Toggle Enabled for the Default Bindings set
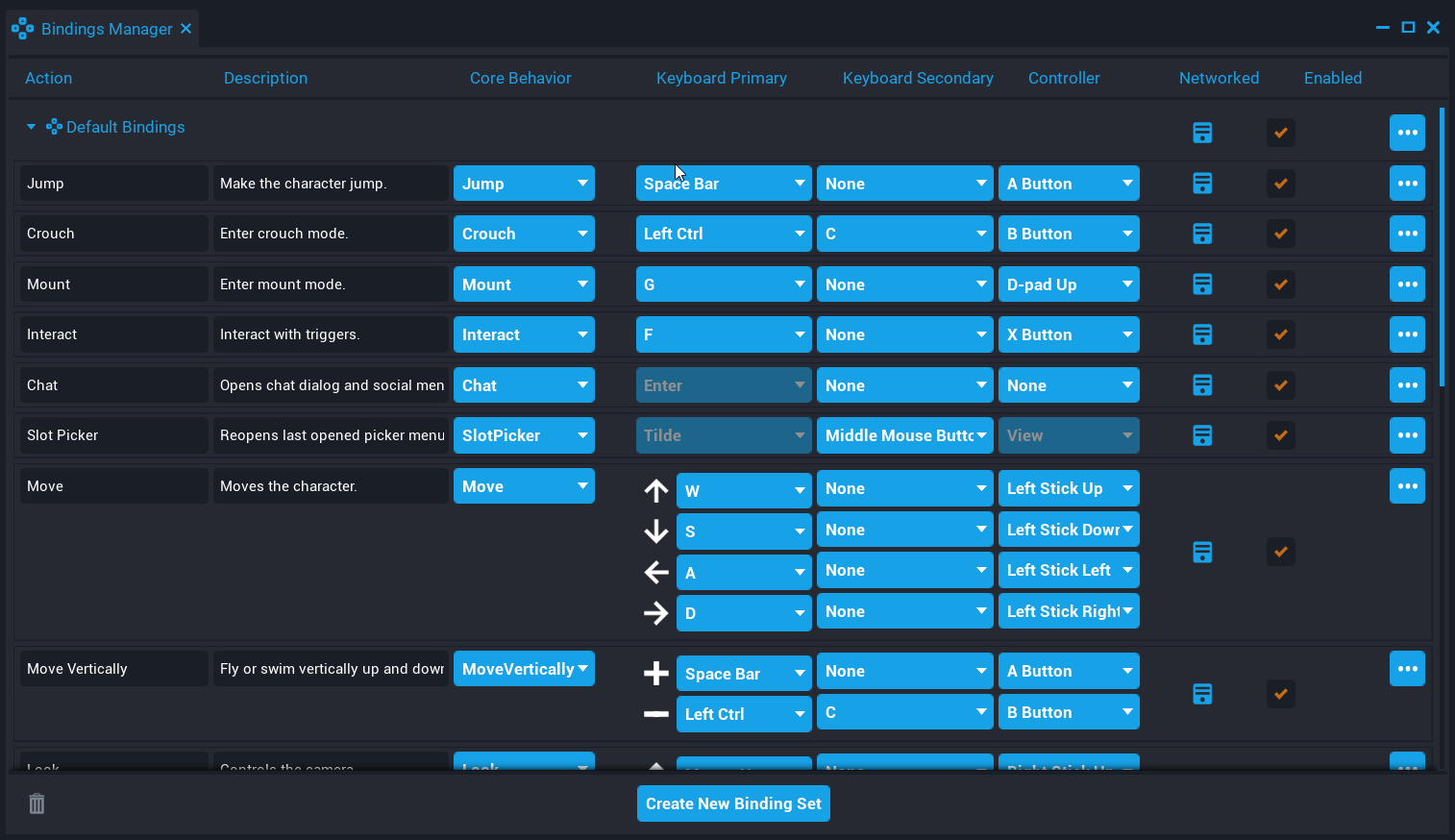Screen dimensions: 1455x840 coord(1280,133)
